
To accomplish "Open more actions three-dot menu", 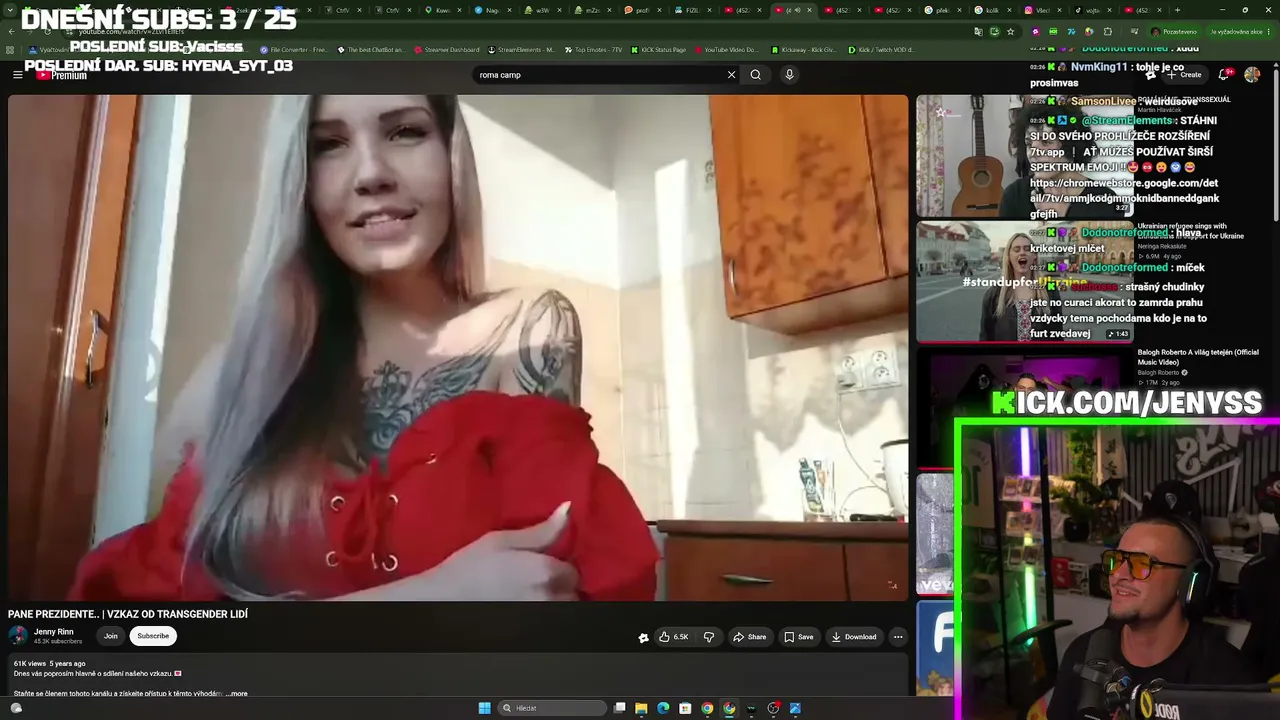I will (x=898, y=637).
